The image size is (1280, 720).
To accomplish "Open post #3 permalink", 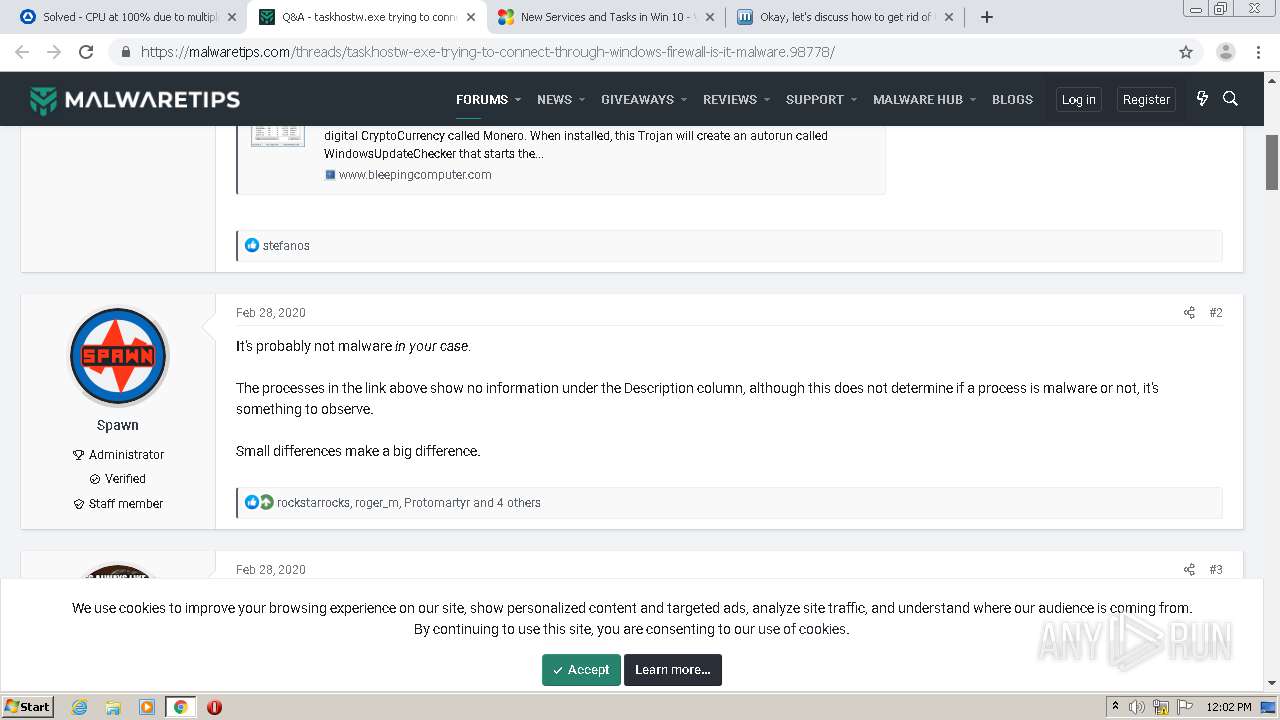I will [1216, 570].
